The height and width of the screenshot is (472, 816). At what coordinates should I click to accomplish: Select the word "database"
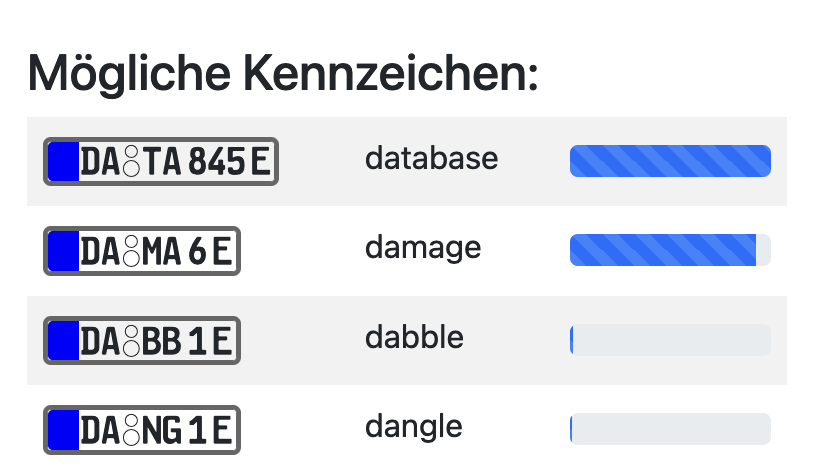431,158
